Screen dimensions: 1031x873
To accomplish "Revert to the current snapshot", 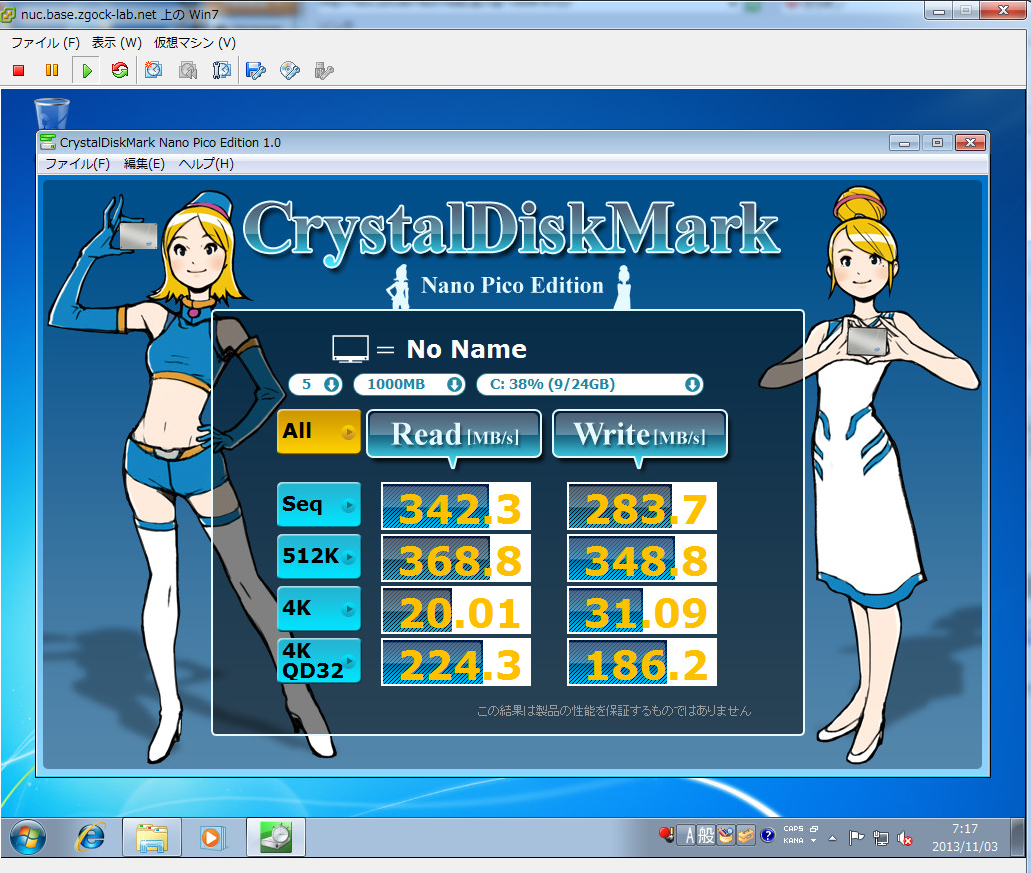I will point(188,70).
